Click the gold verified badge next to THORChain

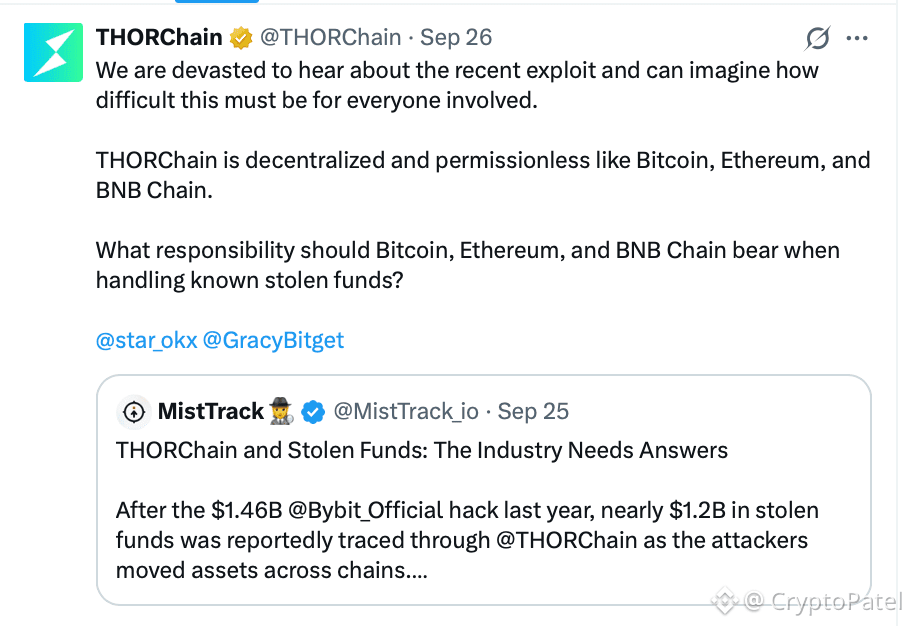pos(241,38)
